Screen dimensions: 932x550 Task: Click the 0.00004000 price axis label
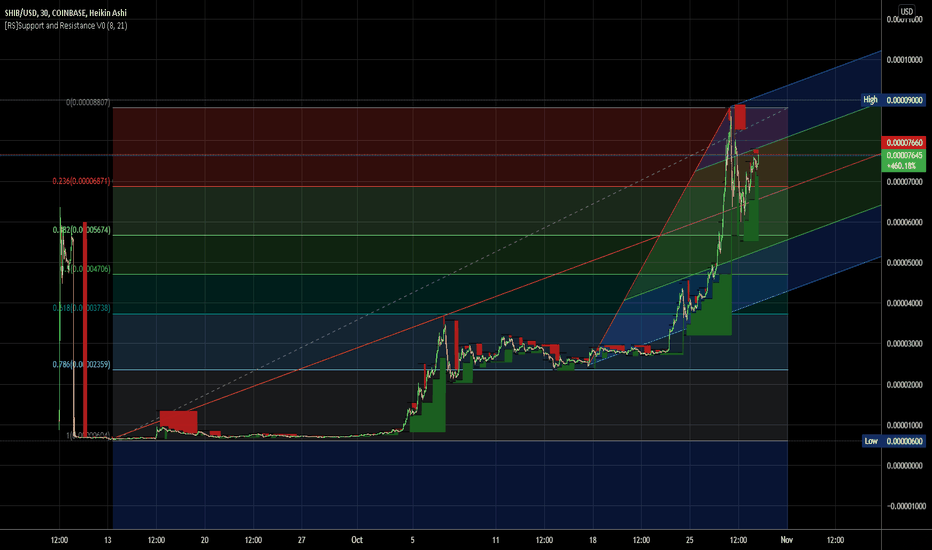coord(904,303)
